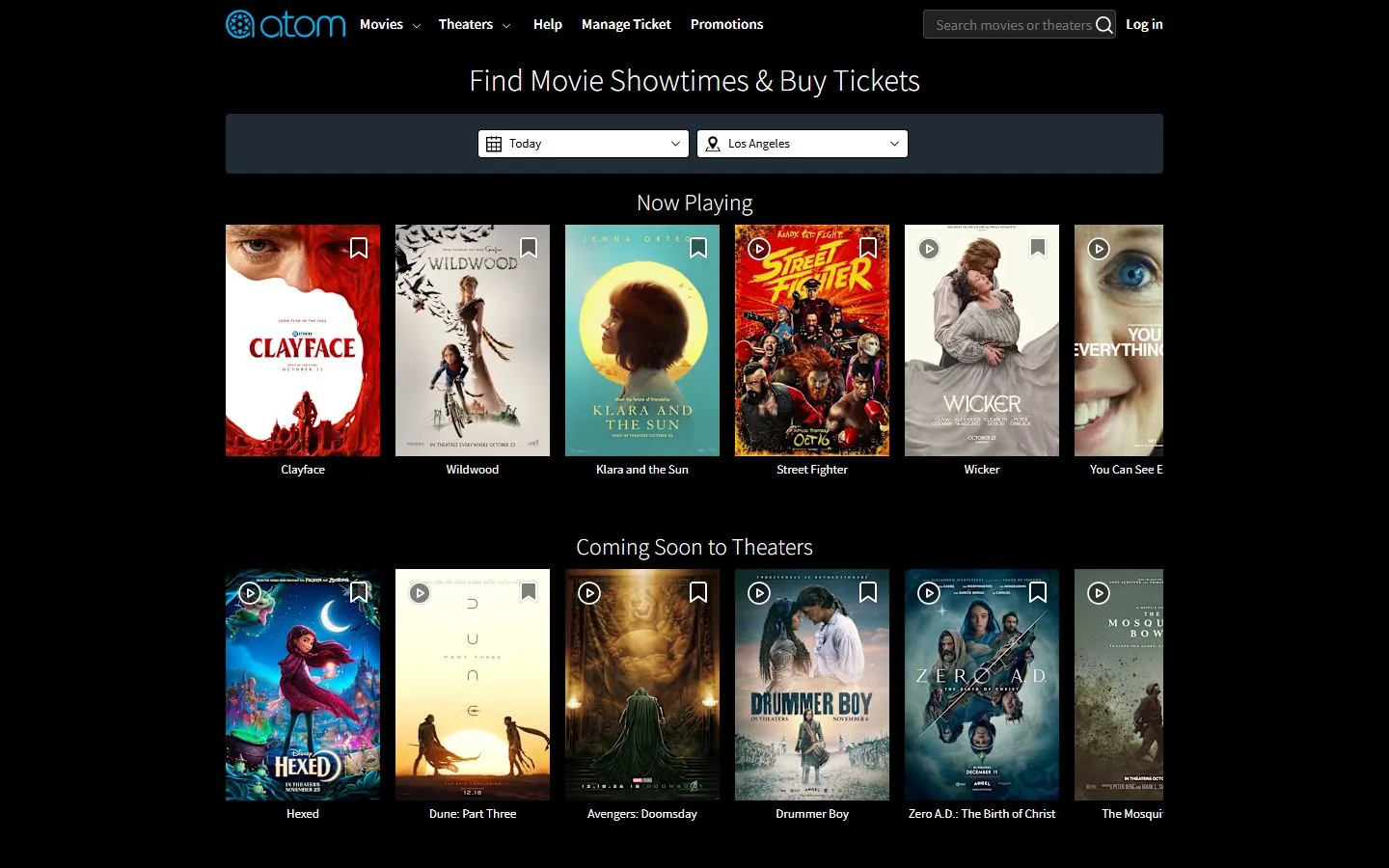Play the Wicker trailer
The image size is (1389, 868).
point(929,249)
